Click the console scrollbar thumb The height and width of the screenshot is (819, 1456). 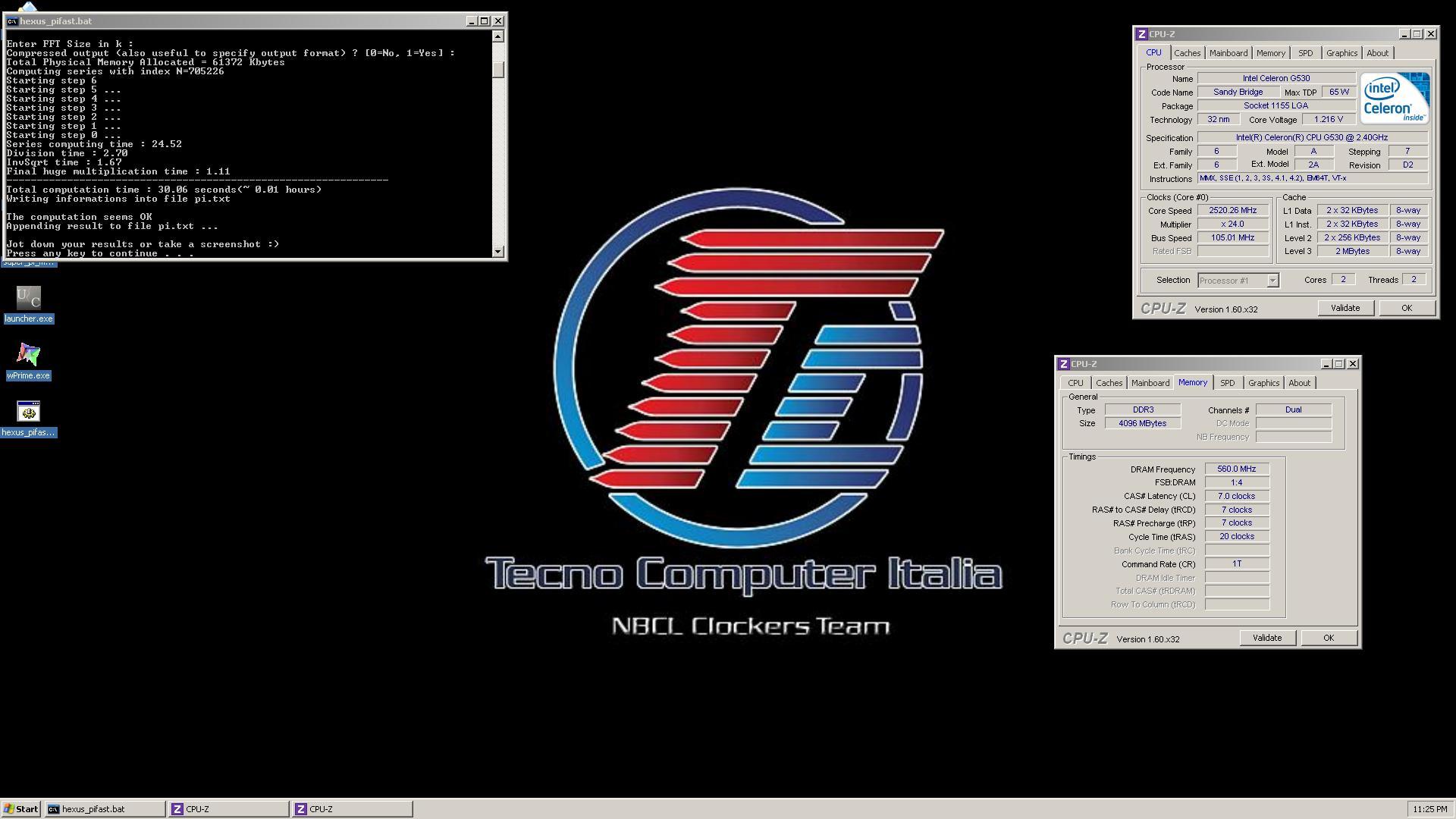(498, 69)
